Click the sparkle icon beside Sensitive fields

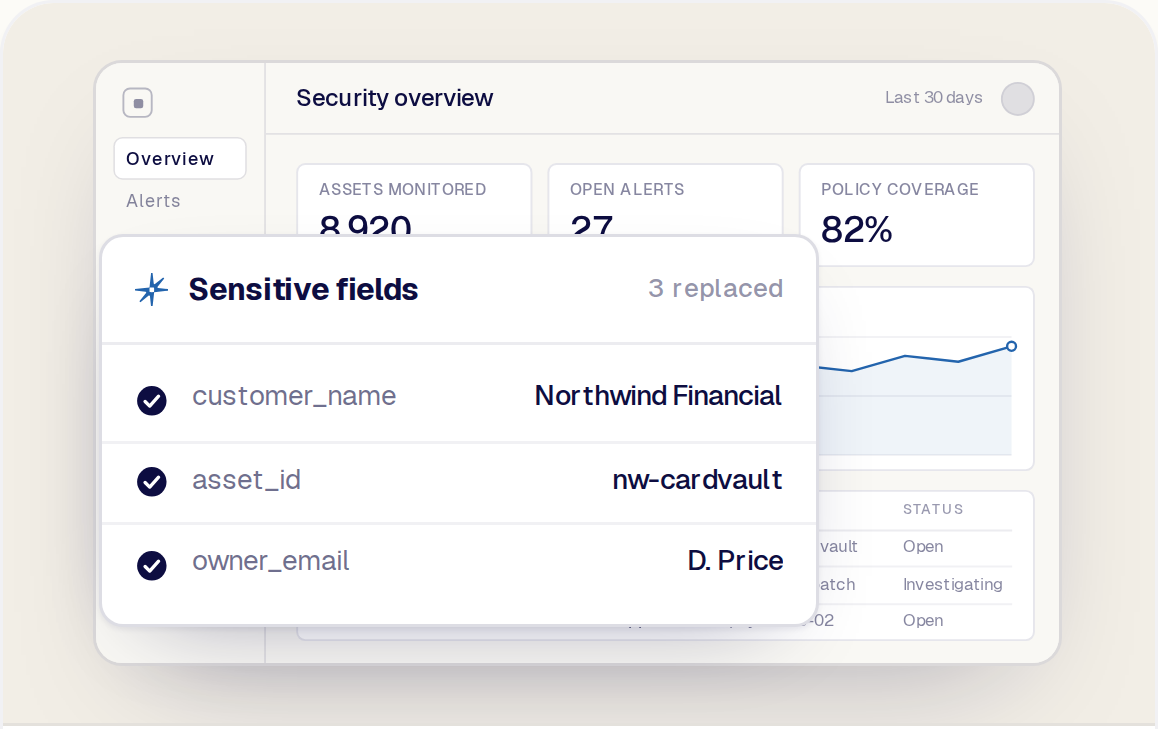coord(151,290)
